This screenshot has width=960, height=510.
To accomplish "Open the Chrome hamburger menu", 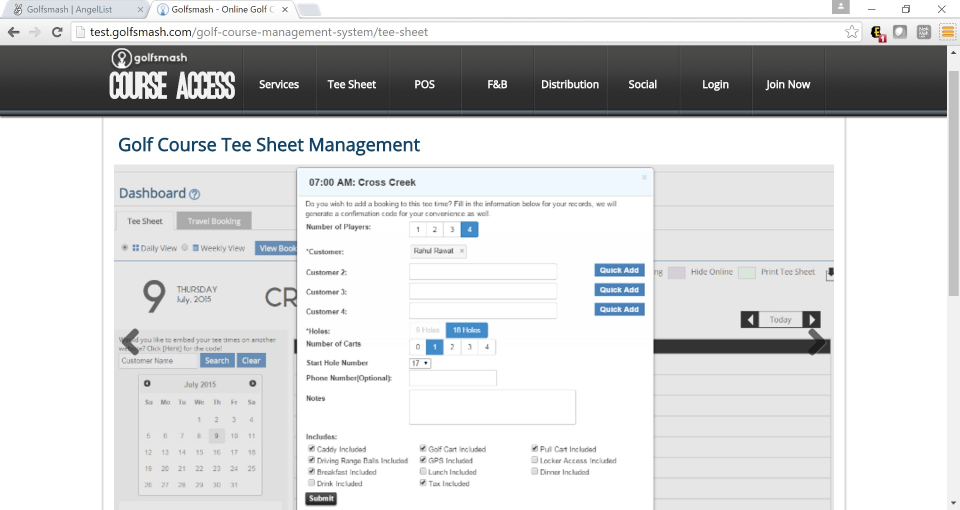I will click(x=947, y=32).
